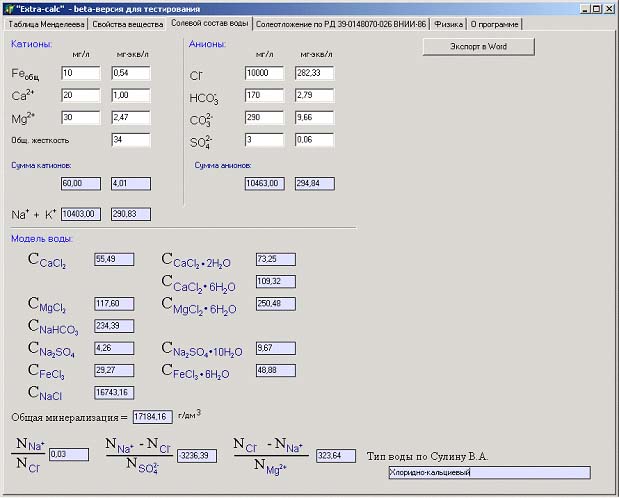Click the Общ. жесткость field showing 34
The width and height of the screenshot is (619, 498).
point(130,140)
